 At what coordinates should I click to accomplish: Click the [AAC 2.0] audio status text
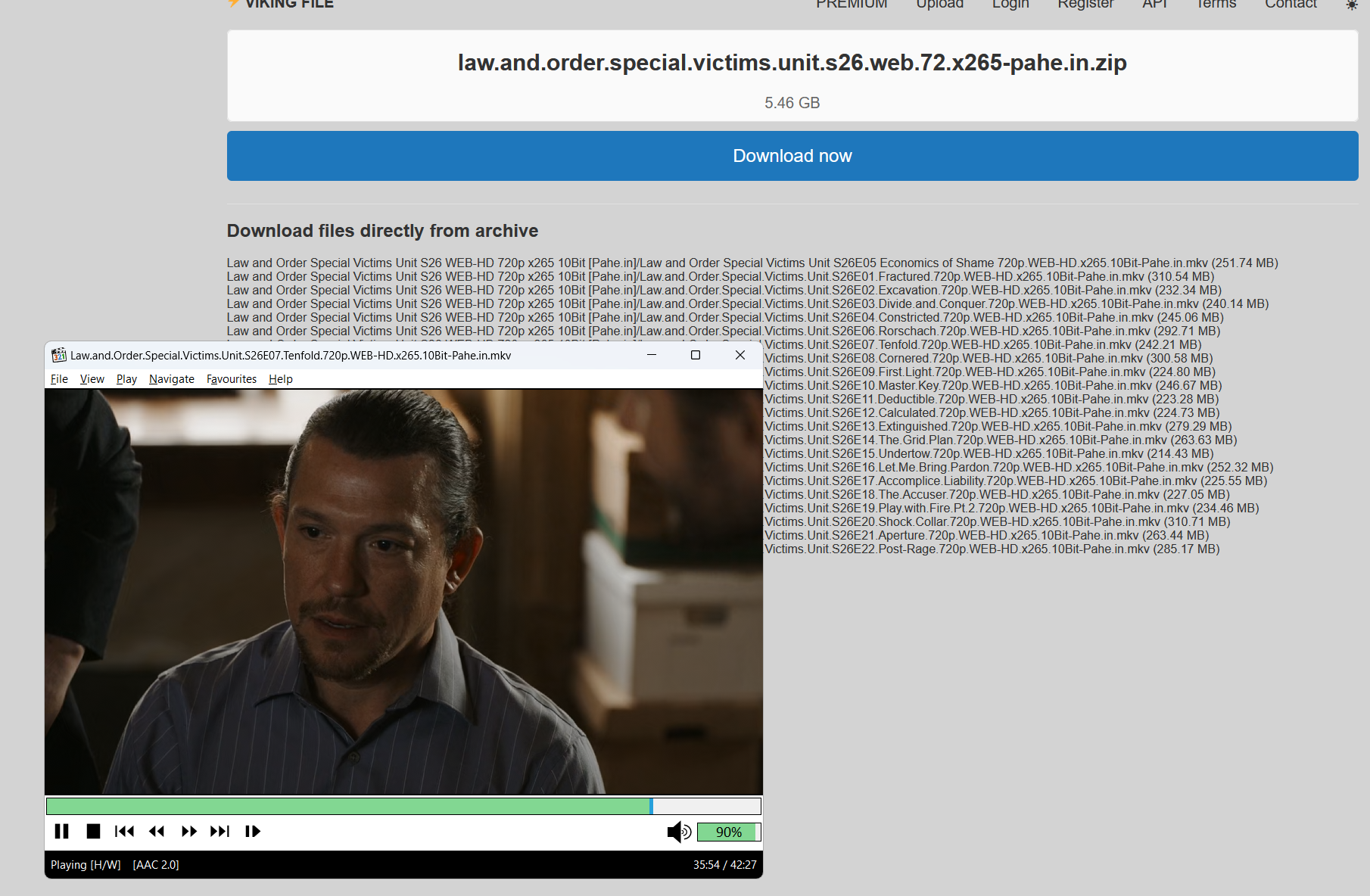coord(156,865)
